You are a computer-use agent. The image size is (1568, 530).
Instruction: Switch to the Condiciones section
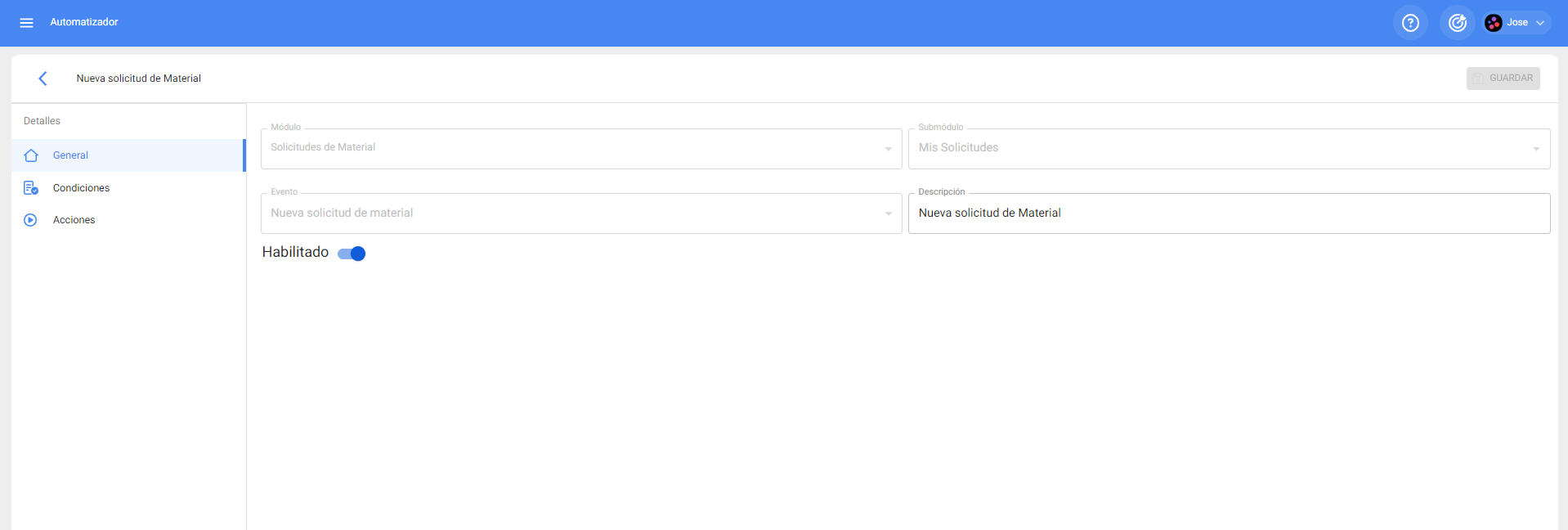81,188
